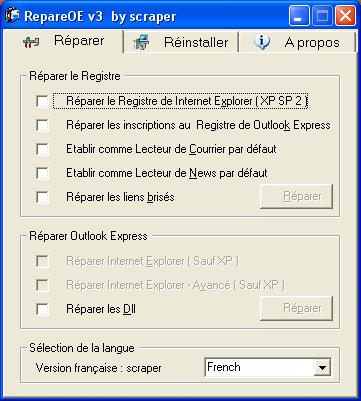361x401 pixels.
Task: Select the Réparer les liens brisés checkbox
Action: [42, 197]
